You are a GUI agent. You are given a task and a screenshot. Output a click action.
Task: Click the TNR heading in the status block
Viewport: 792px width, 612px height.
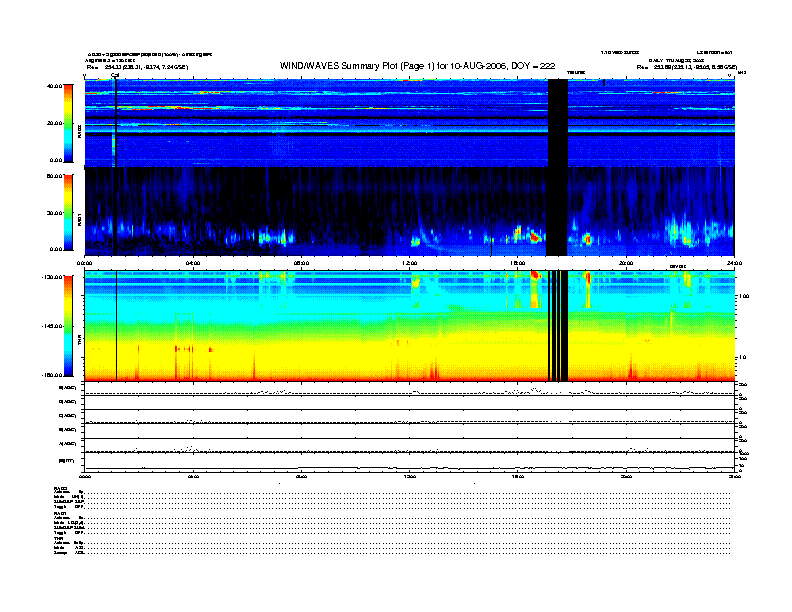[58, 539]
